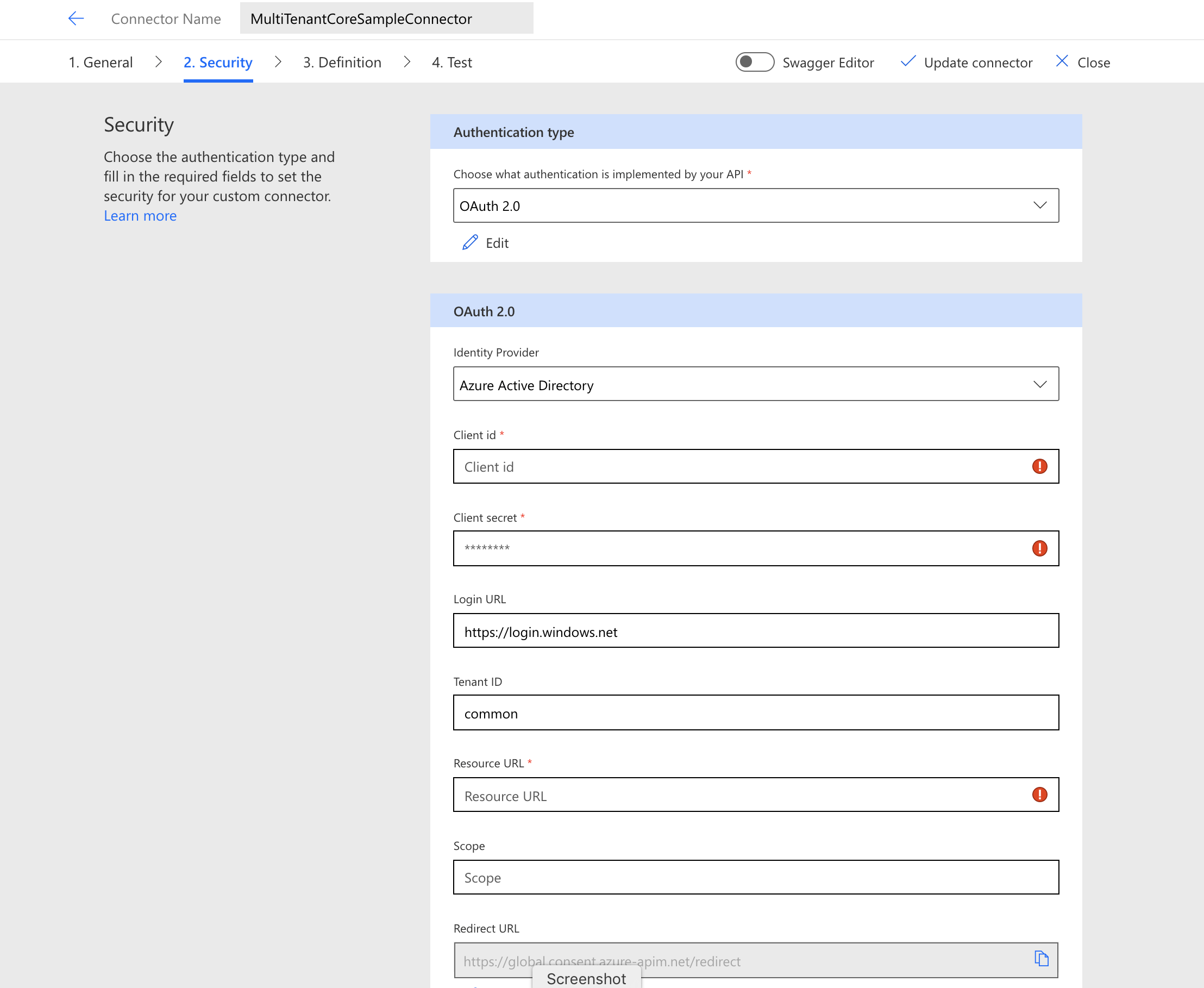Click the Update connector checkmark icon

tap(907, 61)
